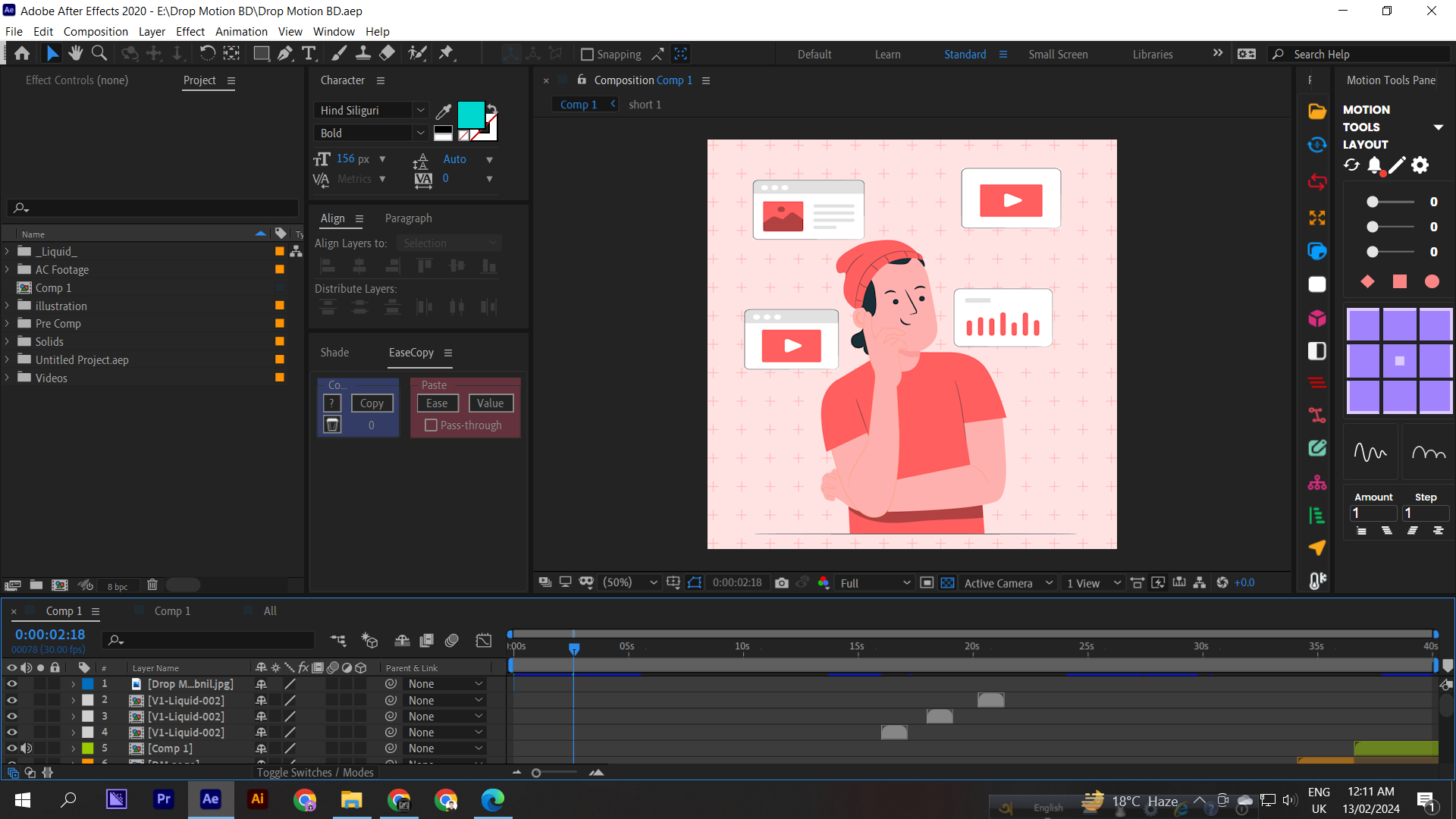Take snapshot with camera icon

(x=782, y=582)
